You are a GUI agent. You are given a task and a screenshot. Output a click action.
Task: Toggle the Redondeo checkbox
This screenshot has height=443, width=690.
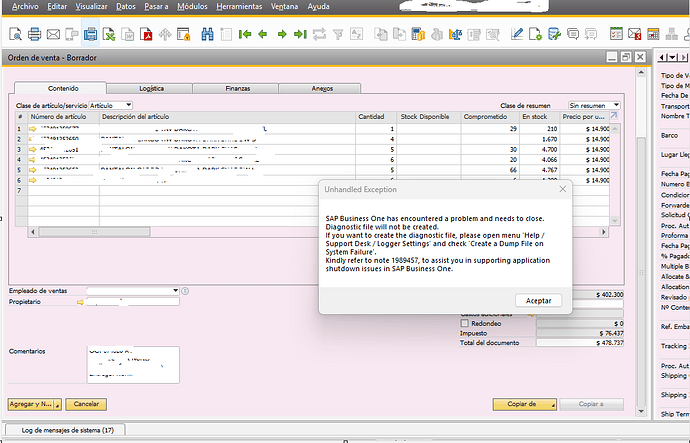click(x=463, y=324)
